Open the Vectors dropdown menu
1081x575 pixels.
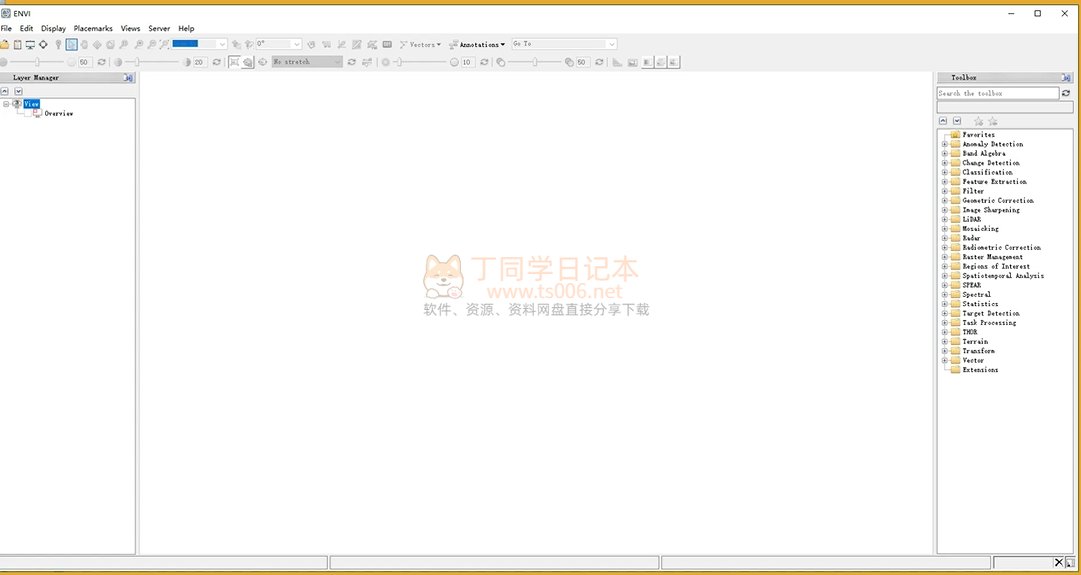tap(420, 44)
